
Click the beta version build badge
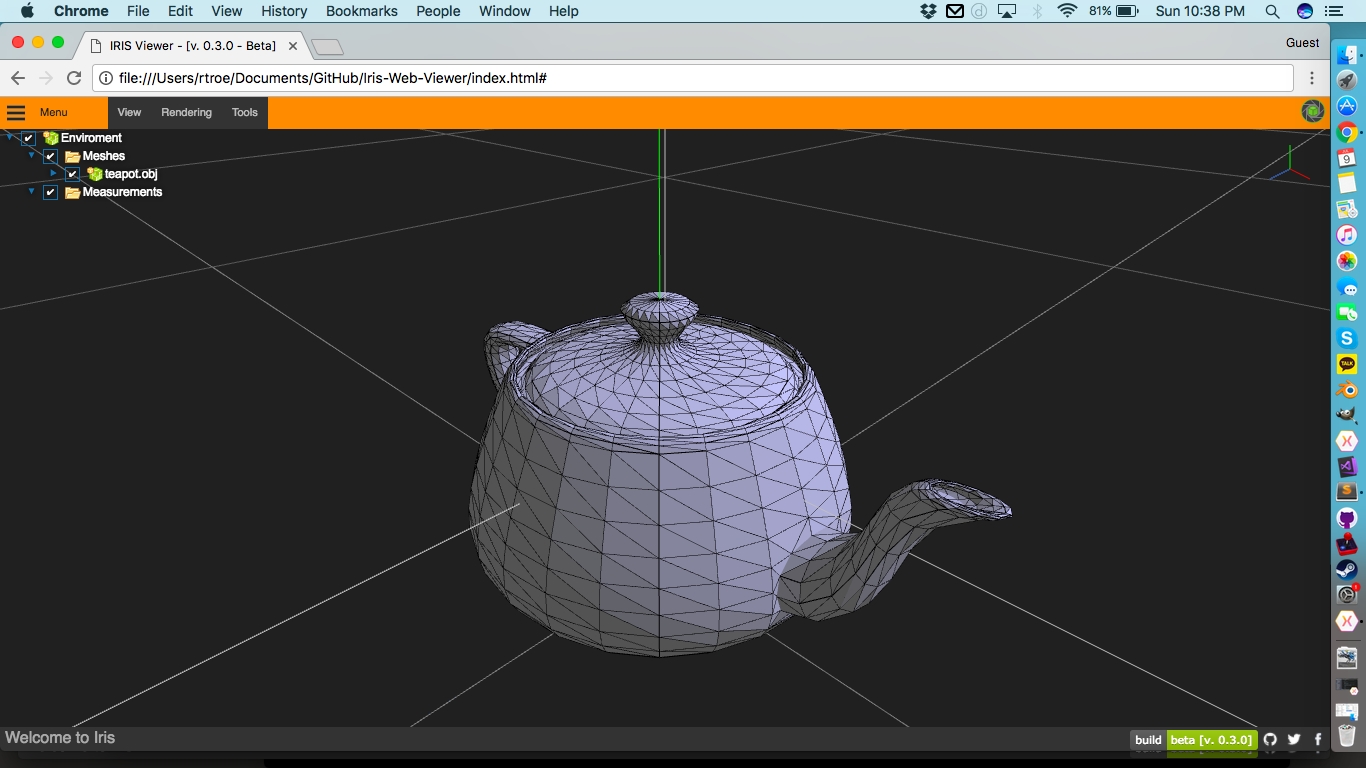click(1210, 740)
